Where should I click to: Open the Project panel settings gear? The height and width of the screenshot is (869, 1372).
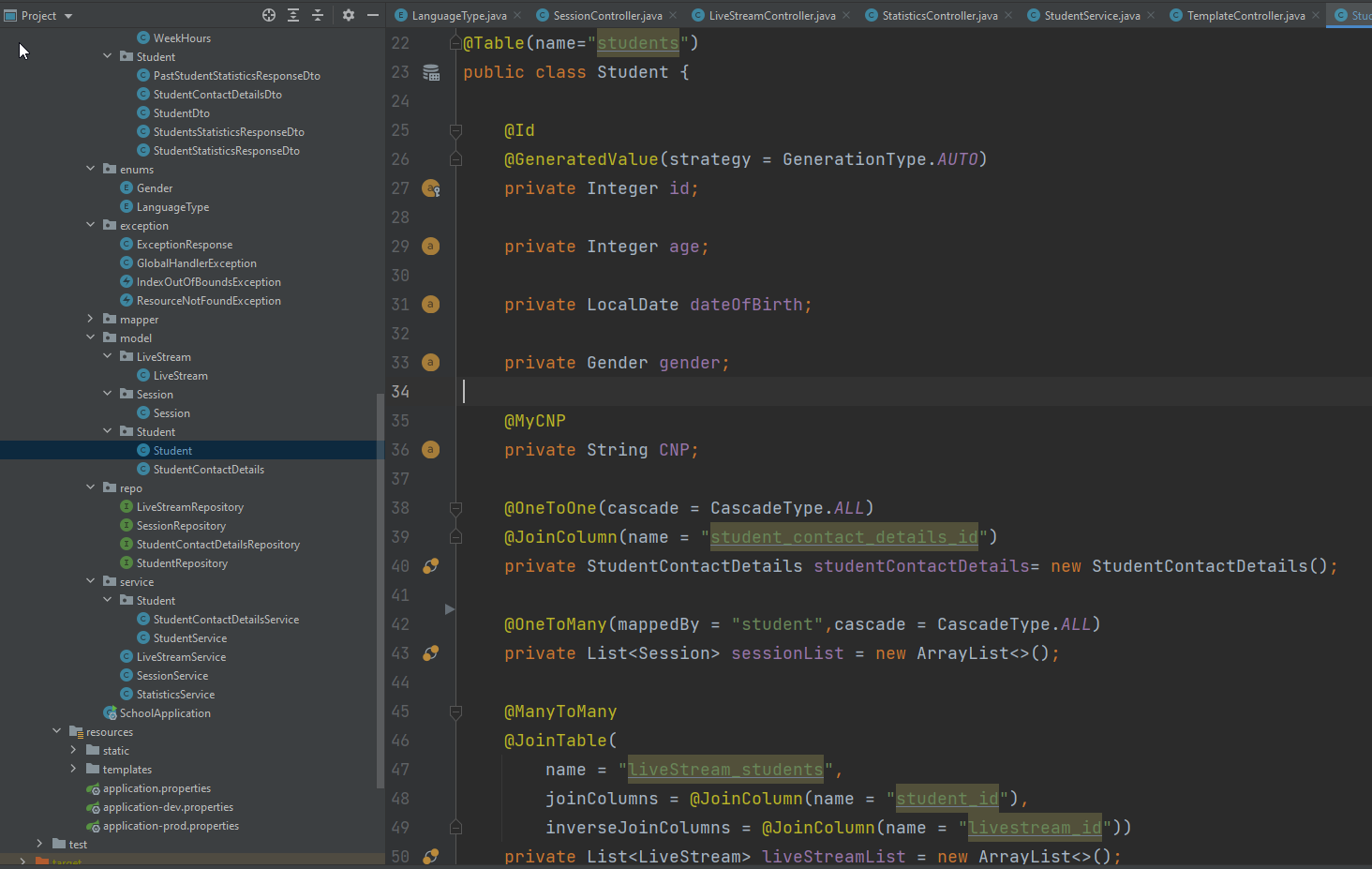[349, 15]
